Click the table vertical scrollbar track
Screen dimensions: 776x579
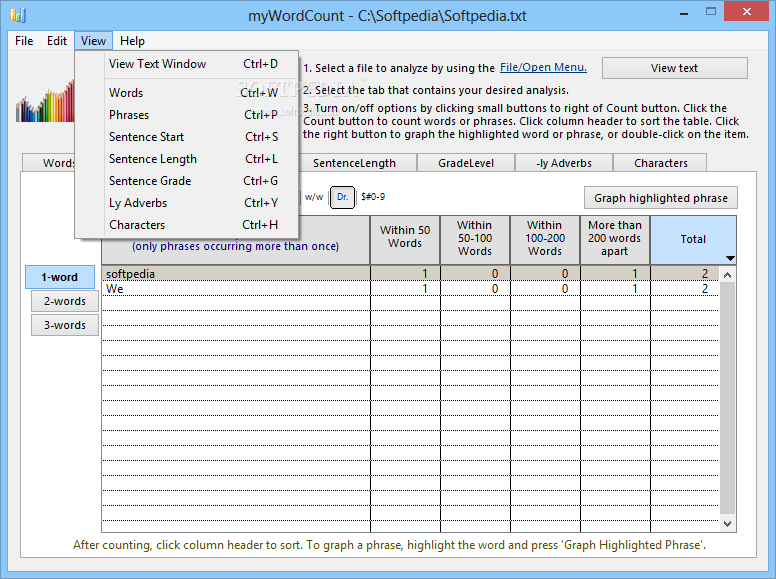(x=728, y=398)
